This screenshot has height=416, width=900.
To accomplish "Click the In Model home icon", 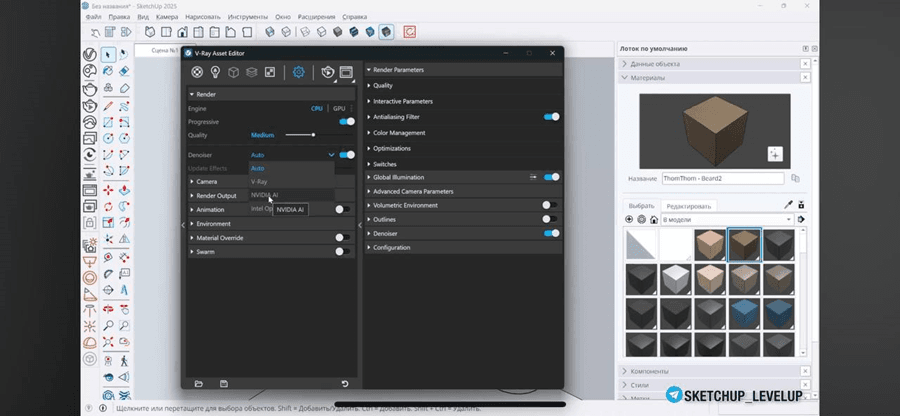I will click(654, 219).
